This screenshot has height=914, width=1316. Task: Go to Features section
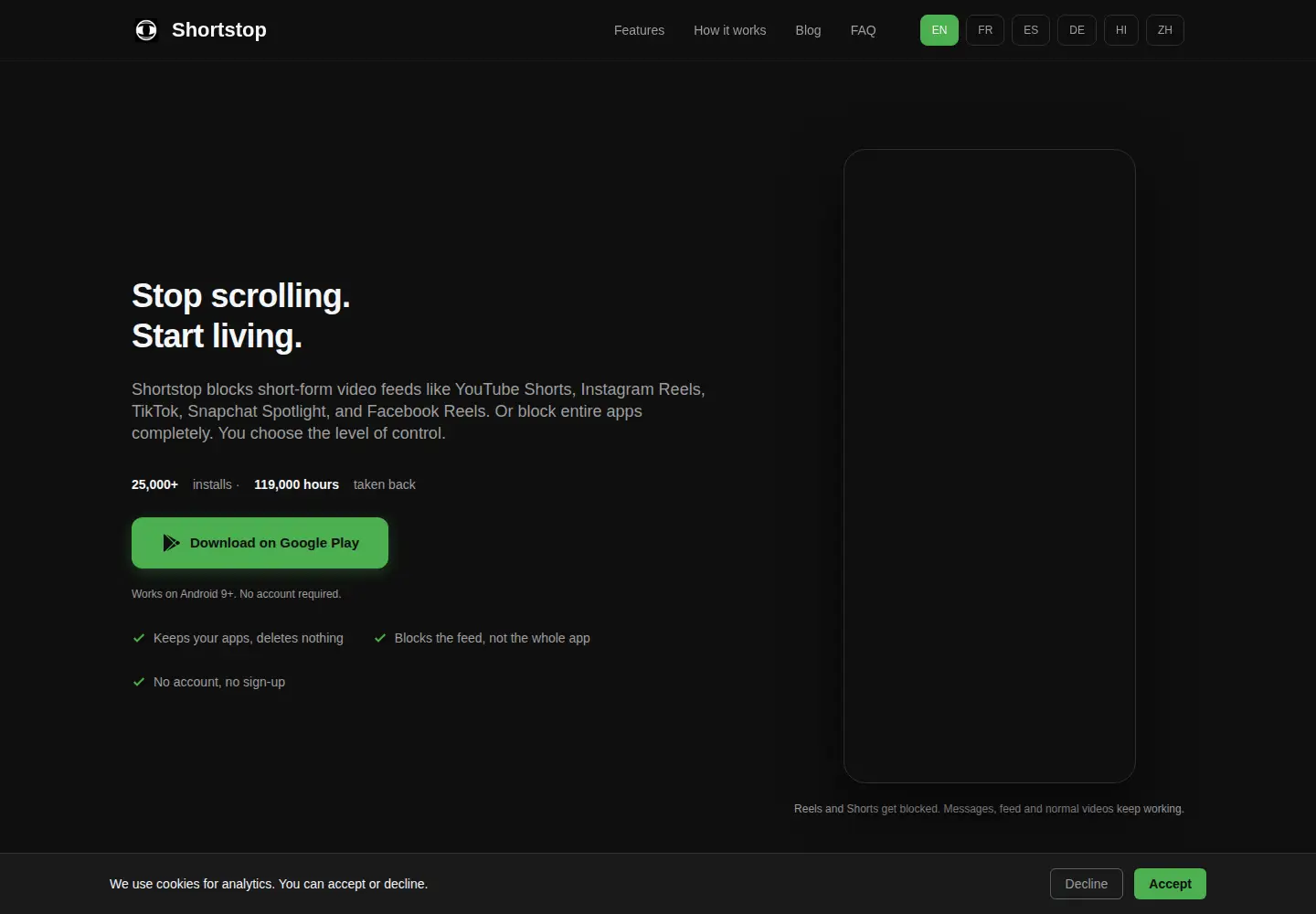click(x=639, y=30)
